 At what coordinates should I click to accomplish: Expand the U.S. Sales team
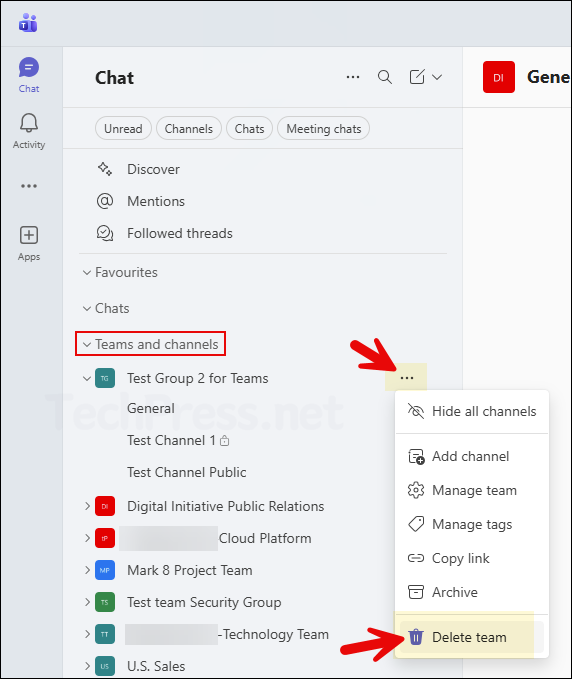click(x=87, y=666)
